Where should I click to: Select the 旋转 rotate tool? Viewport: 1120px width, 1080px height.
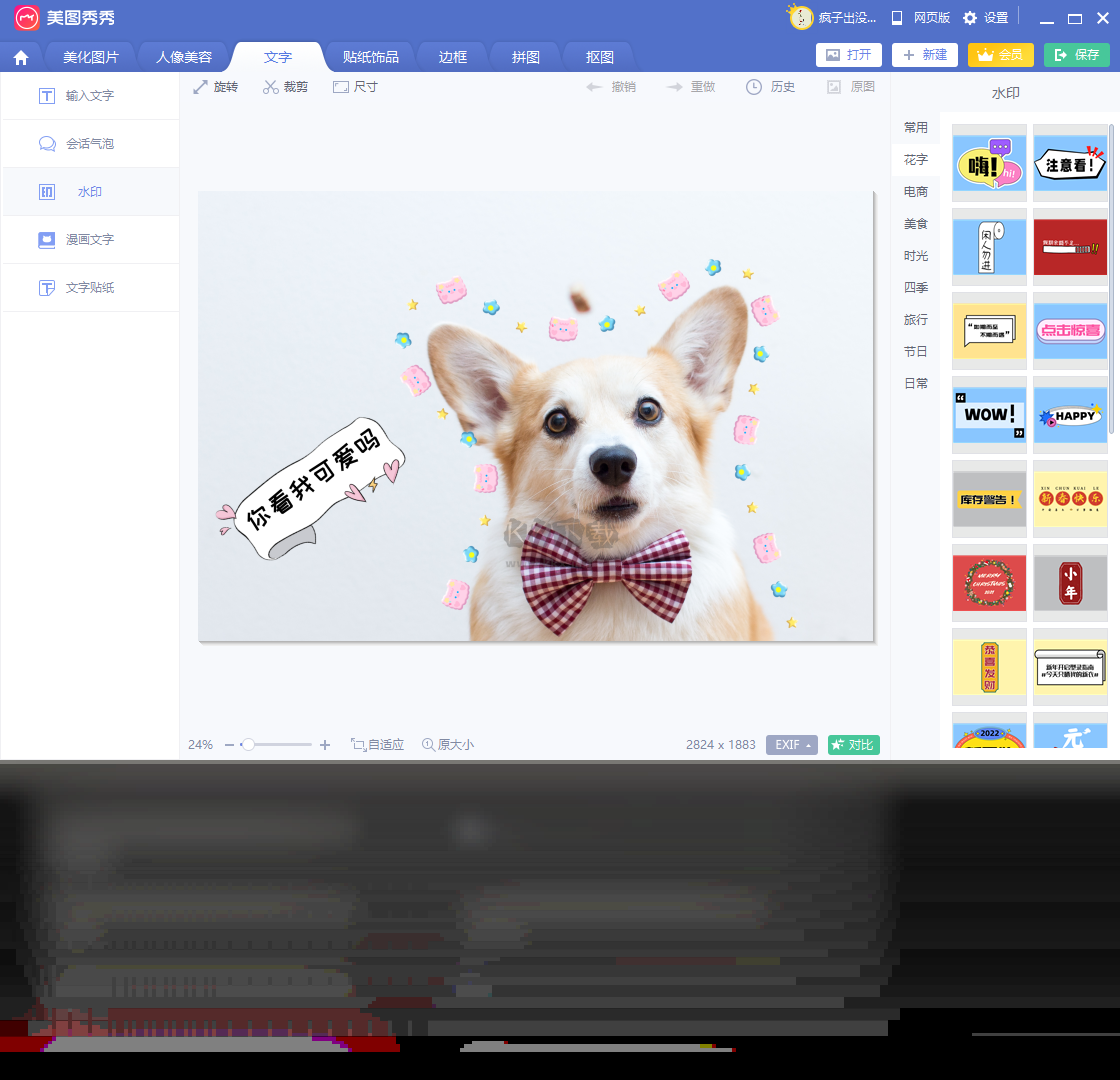pyautogui.click(x=215, y=87)
